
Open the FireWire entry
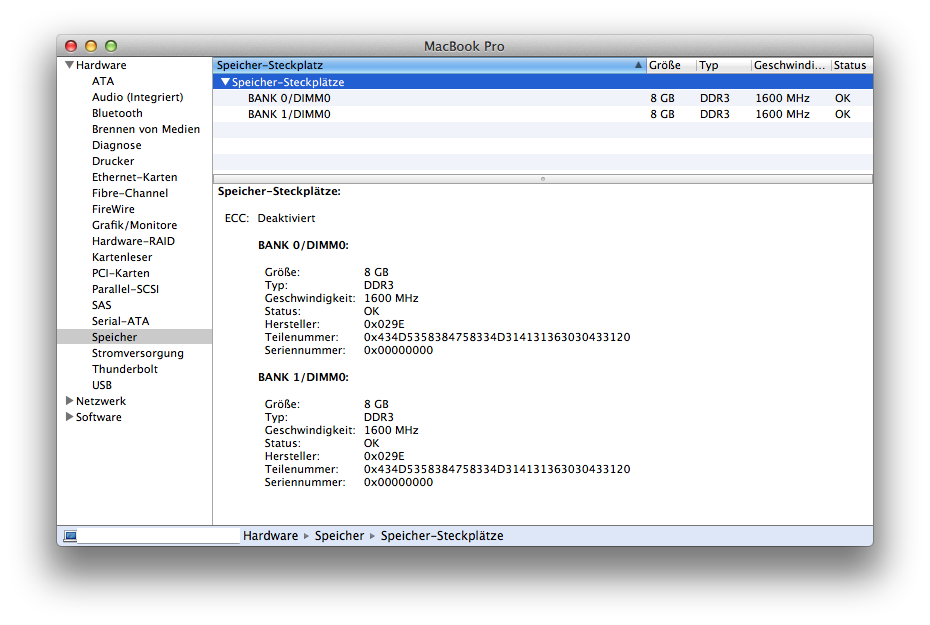coord(113,209)
